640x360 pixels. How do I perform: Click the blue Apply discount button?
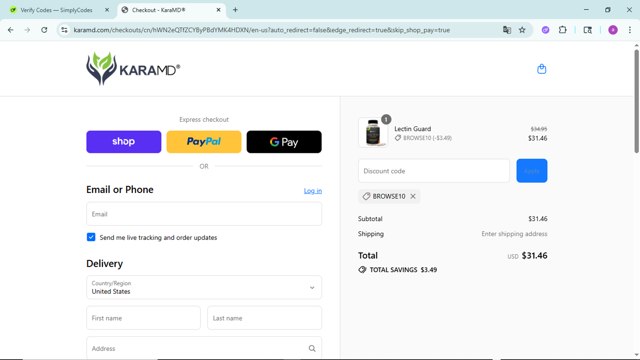531,171
